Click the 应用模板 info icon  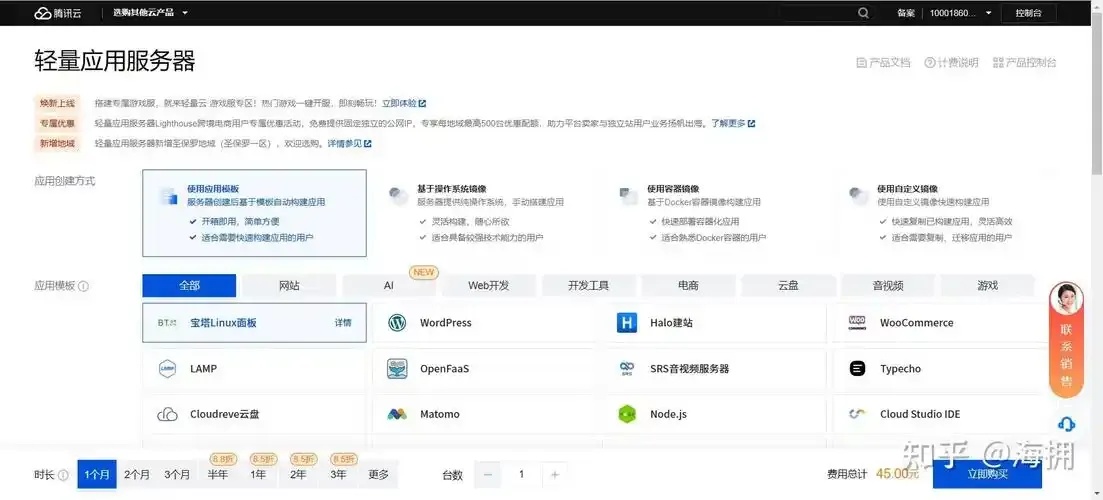pos(84,287)
